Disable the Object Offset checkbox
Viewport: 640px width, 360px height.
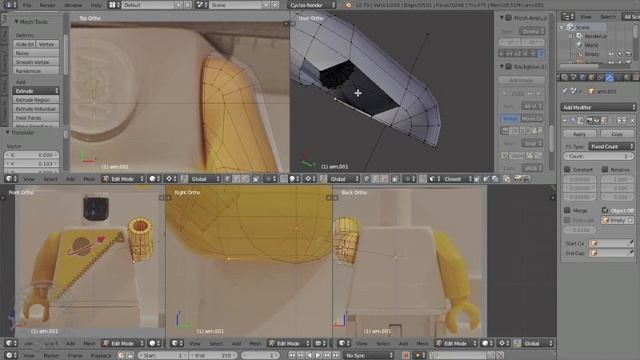605,210
